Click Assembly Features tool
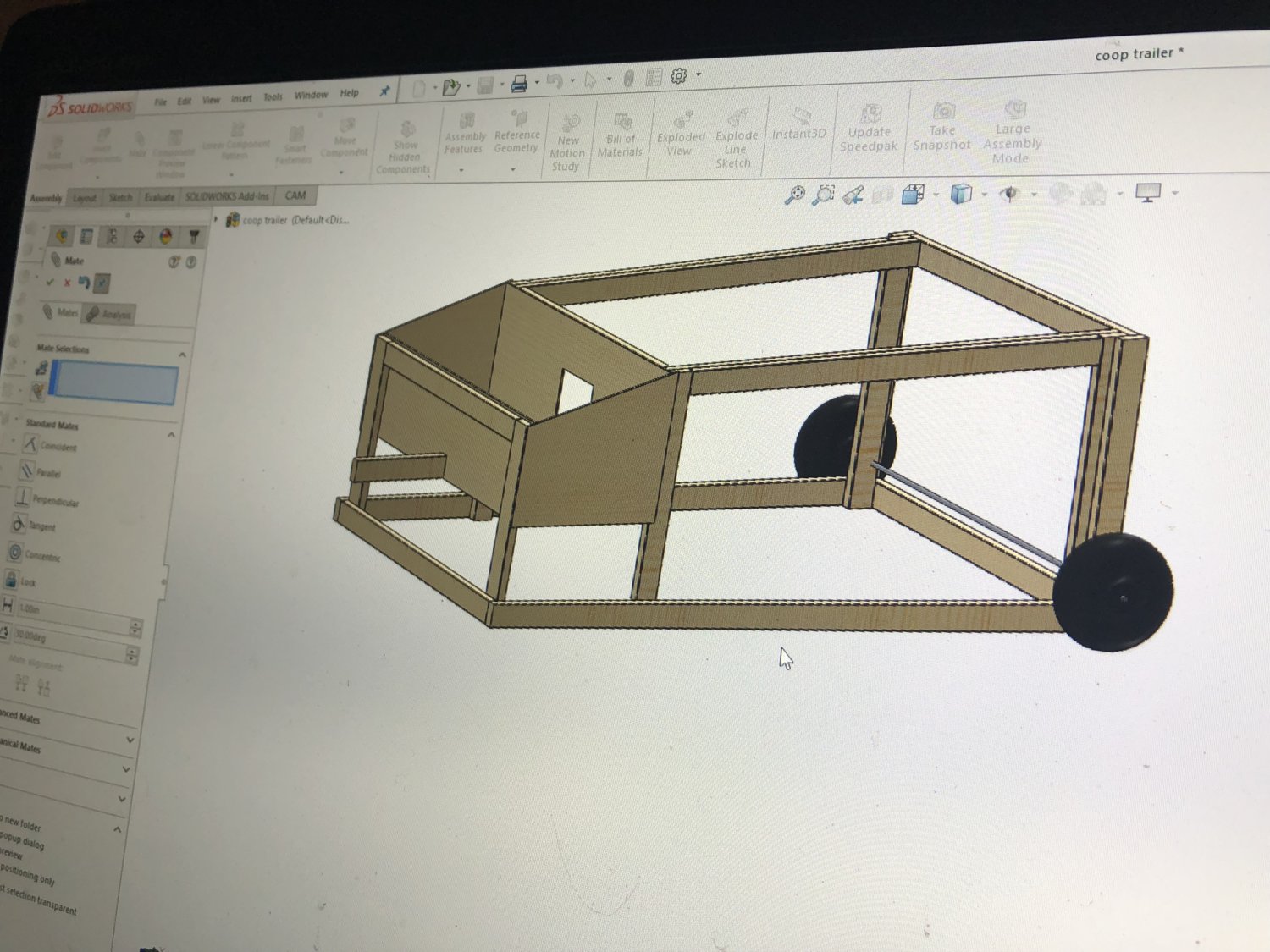Image resolution: width=1270 pixels, height=952 pixels. pos(465,132)
